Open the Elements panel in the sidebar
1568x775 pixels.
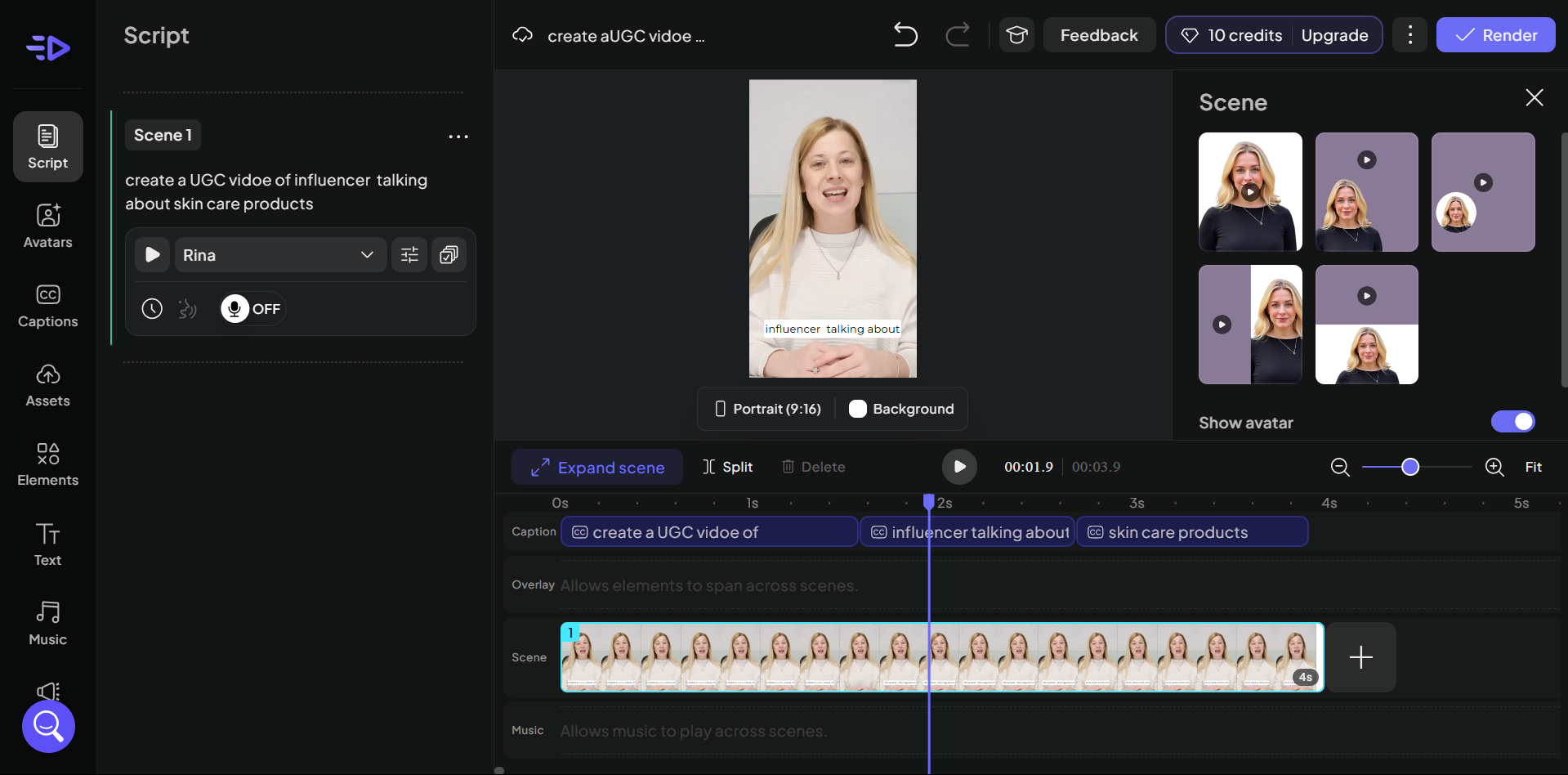click(47, 464)
